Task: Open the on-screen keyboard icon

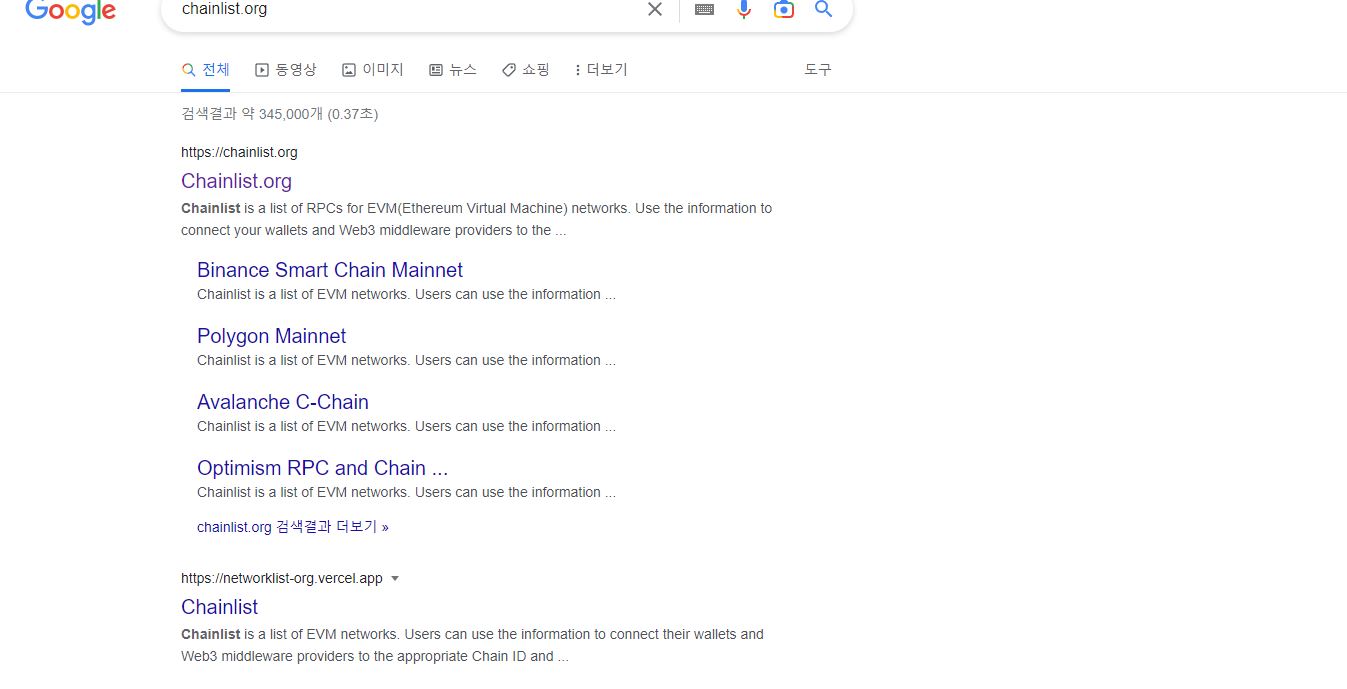Action: tap(704, 9)
